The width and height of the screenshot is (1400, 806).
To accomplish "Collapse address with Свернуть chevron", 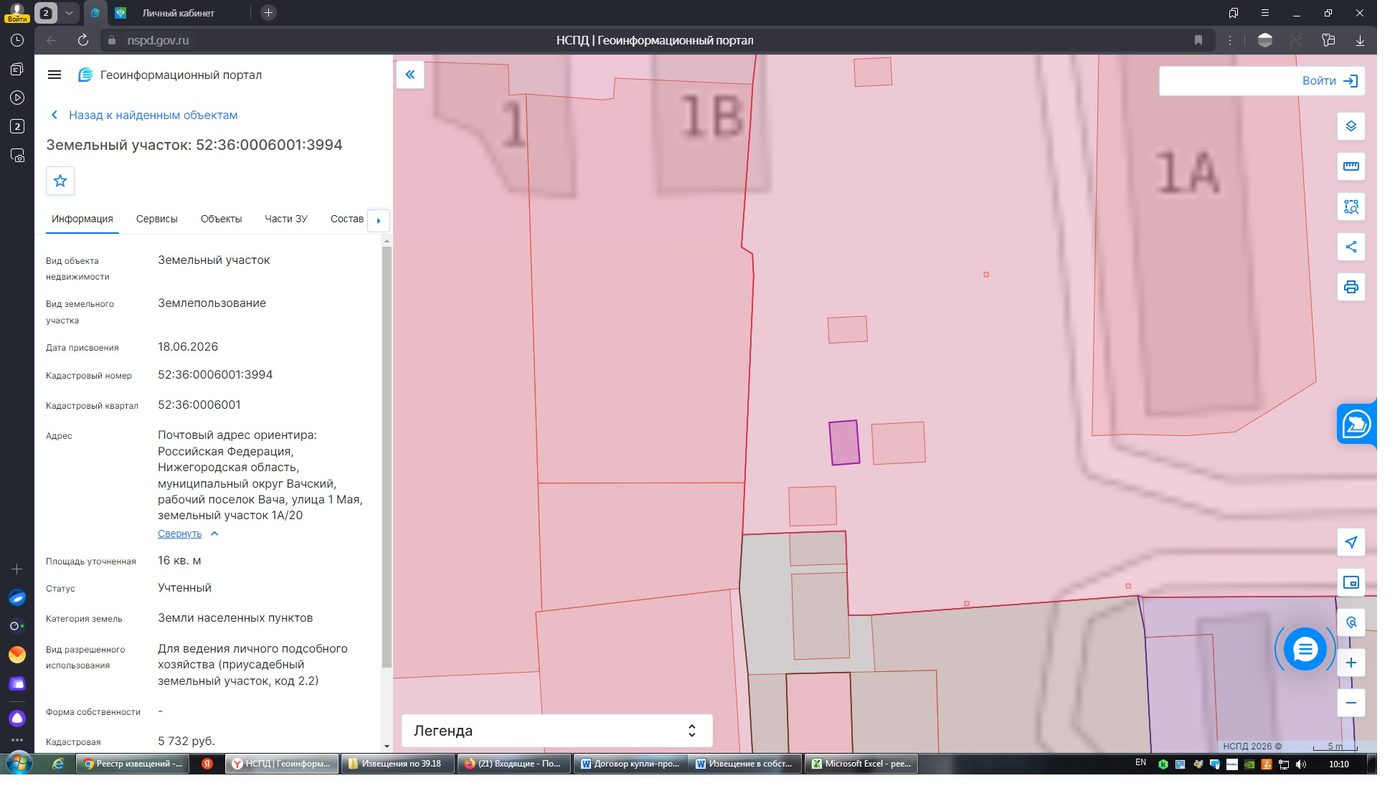I will point(189,534).
